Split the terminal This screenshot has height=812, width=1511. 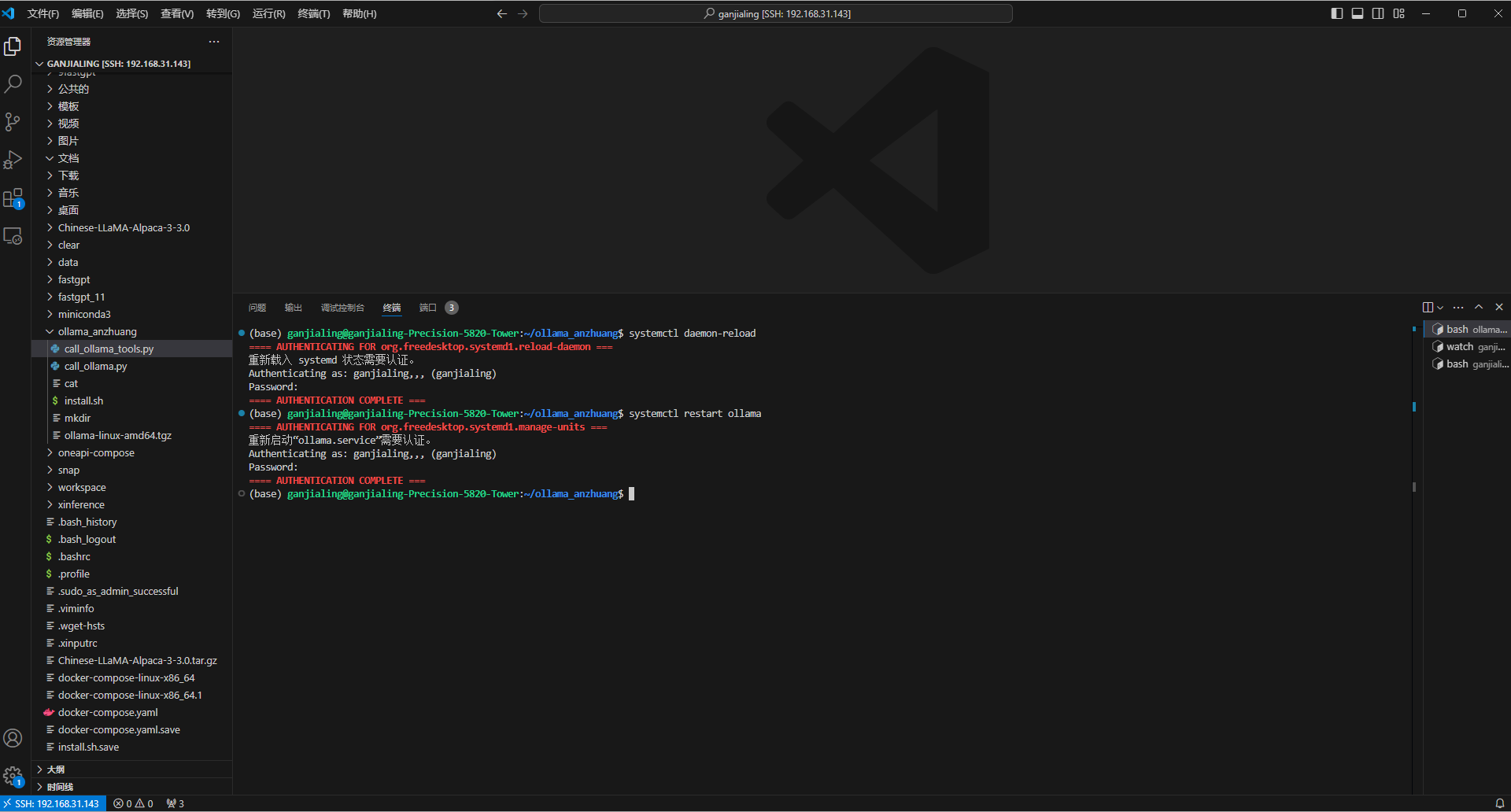click(x=1428, y=308)
